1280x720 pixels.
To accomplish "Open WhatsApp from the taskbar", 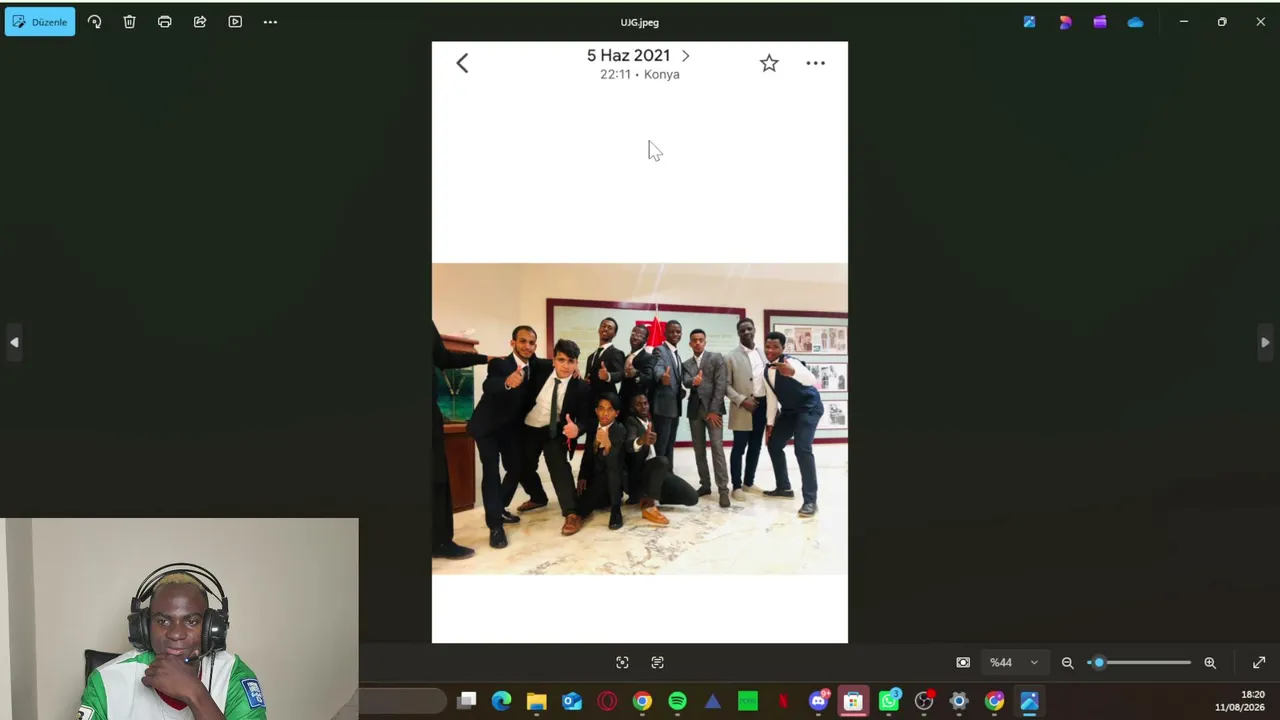I will point(889,701).
